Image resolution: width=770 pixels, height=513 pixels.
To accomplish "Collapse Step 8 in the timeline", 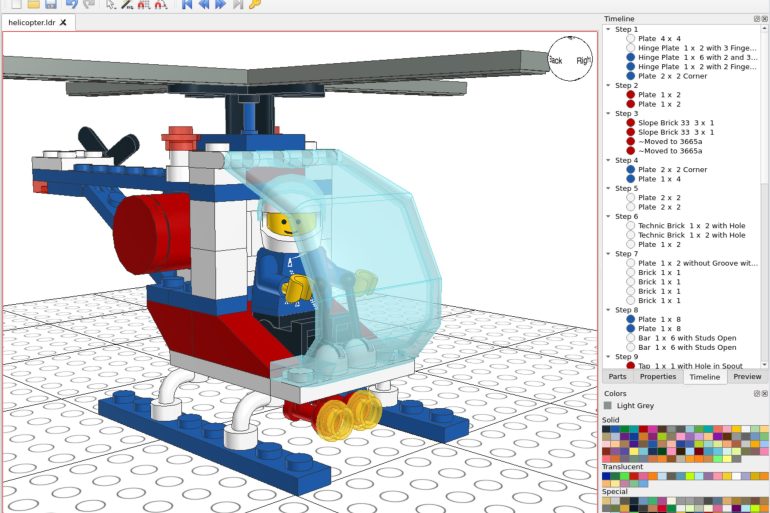I will click(x=608, y=310).
